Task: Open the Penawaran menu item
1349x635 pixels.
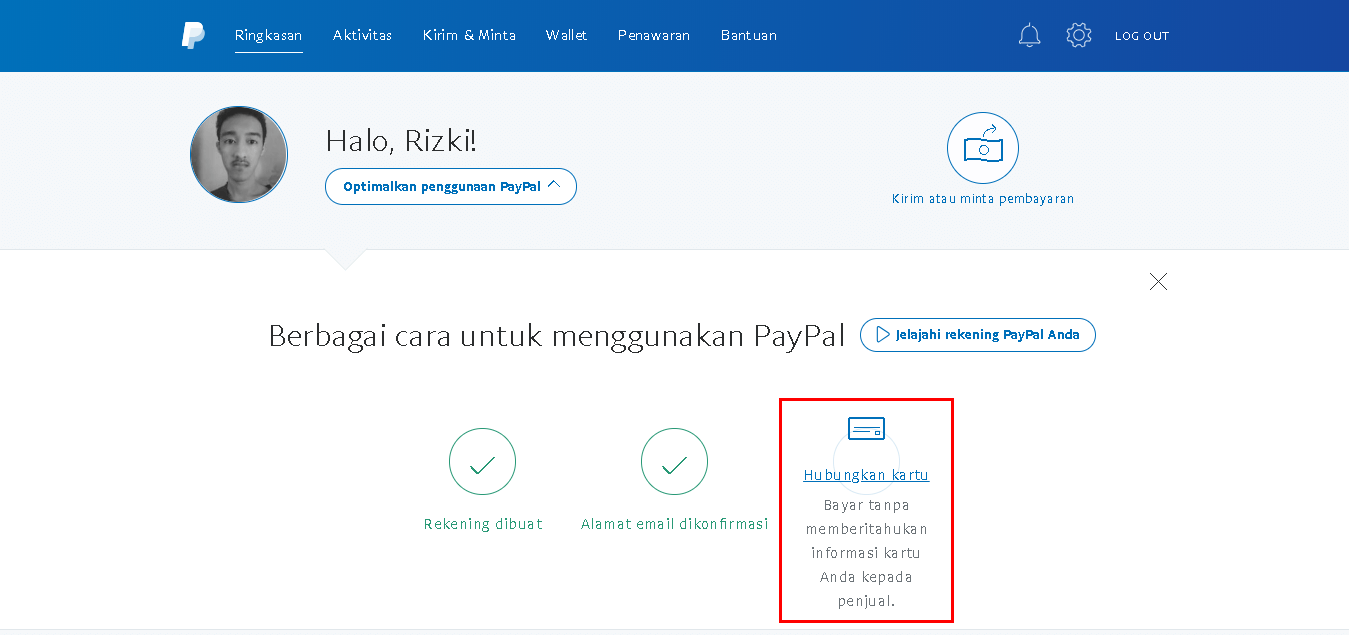Action: (654, 35)
